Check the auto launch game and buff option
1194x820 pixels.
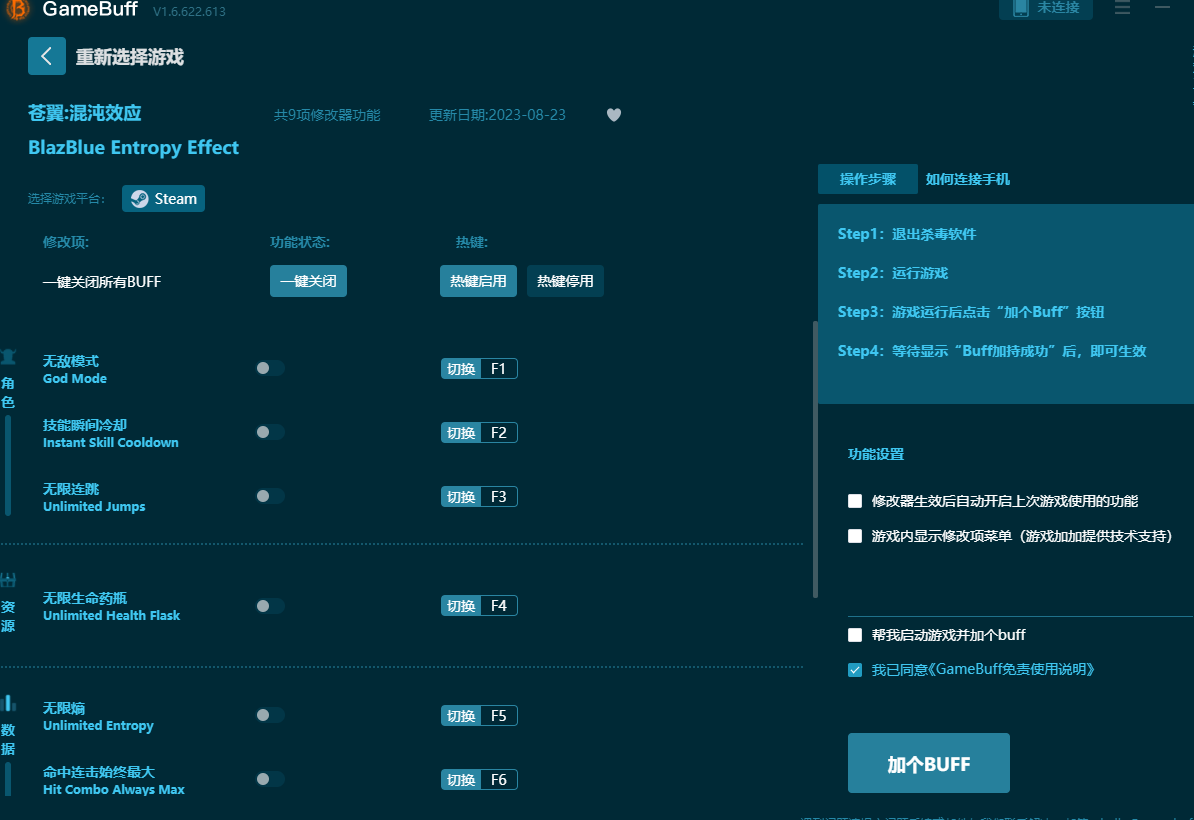[855, 635]
